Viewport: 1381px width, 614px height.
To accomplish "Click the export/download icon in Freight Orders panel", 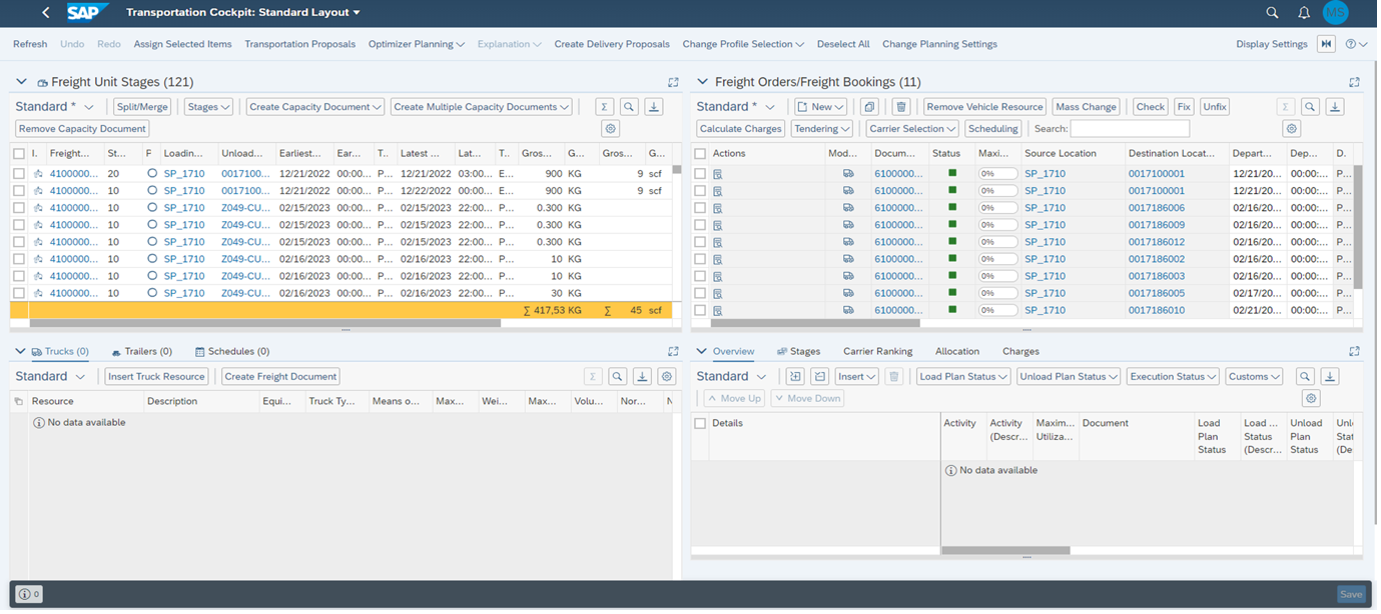I will click(x=1334, y=106).
